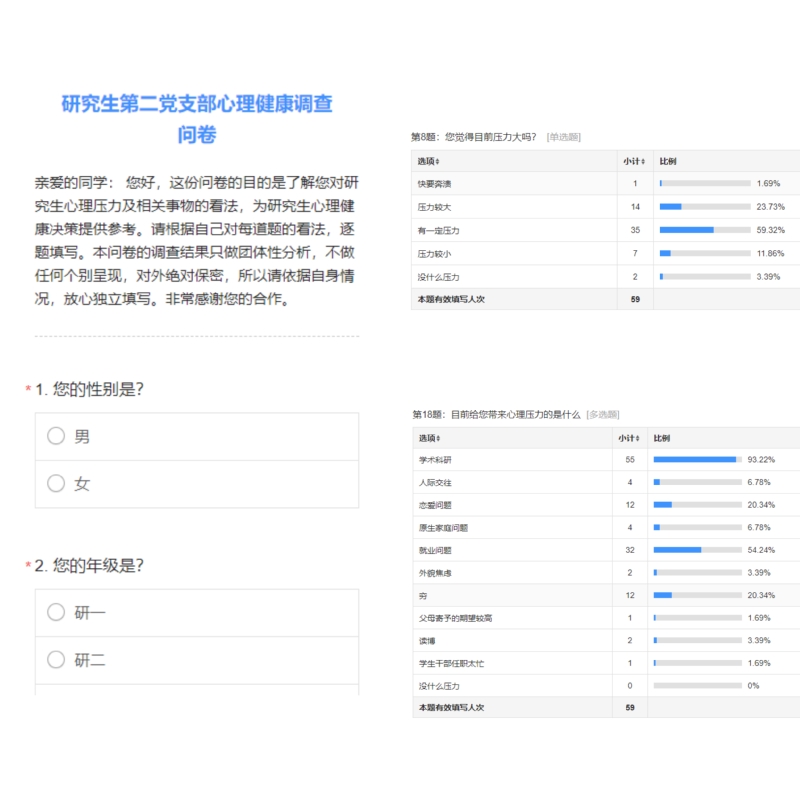The image size is (800, 800).
Task: Select the 女 gender option
Action: coord(56,483)
